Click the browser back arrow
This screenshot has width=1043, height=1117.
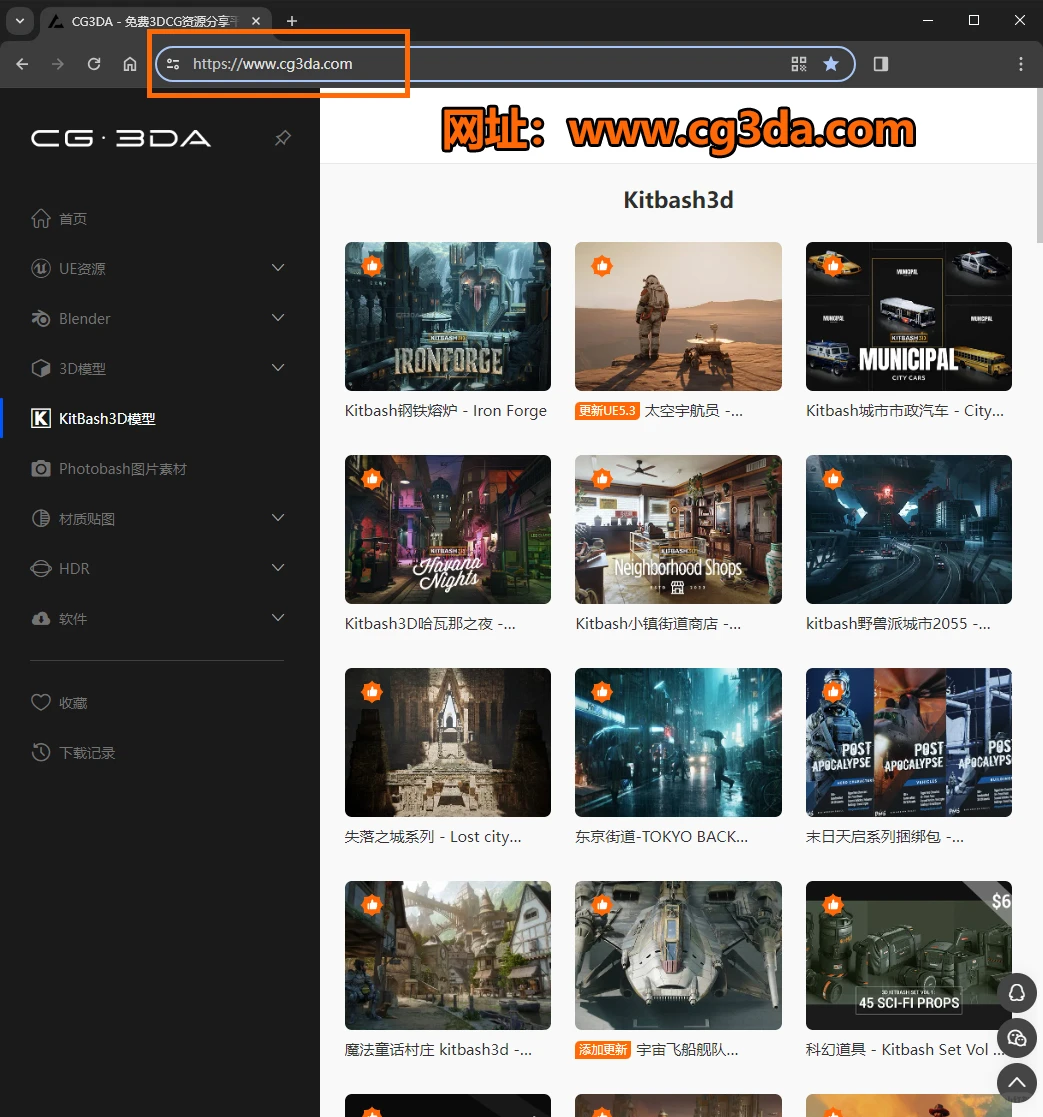(22, 64)
